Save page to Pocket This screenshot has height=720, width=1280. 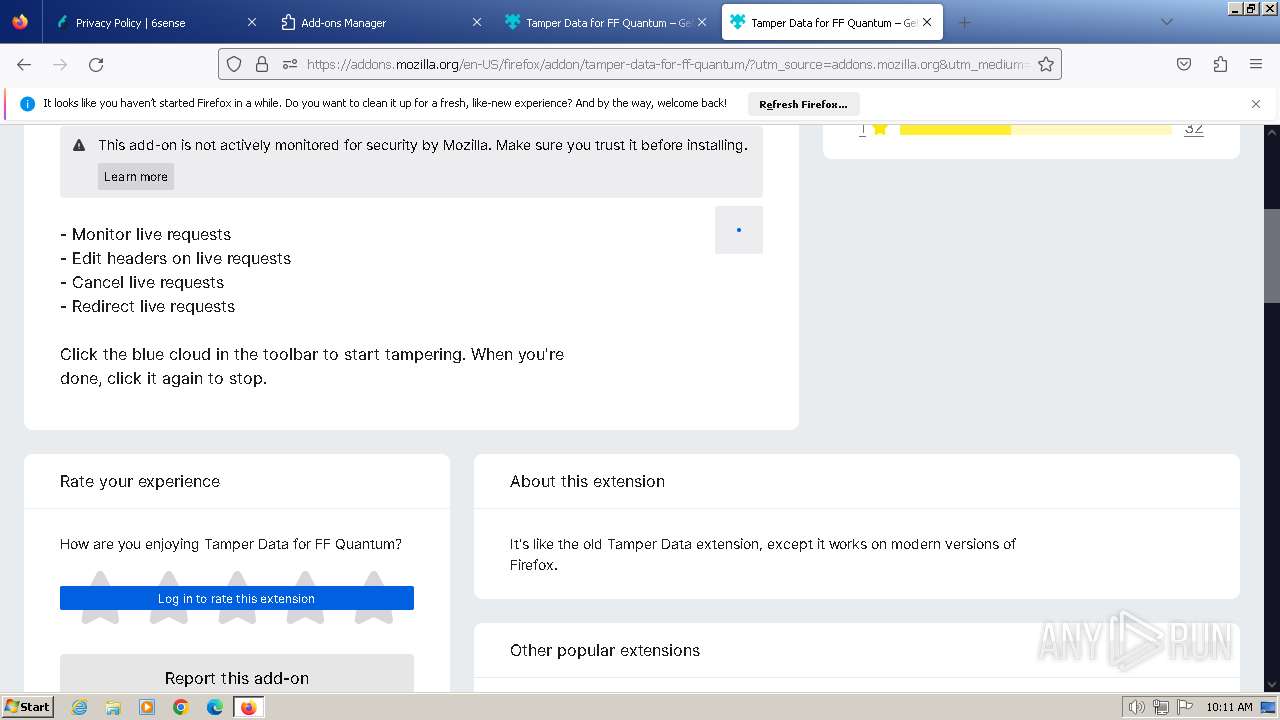pos(1184,64)
